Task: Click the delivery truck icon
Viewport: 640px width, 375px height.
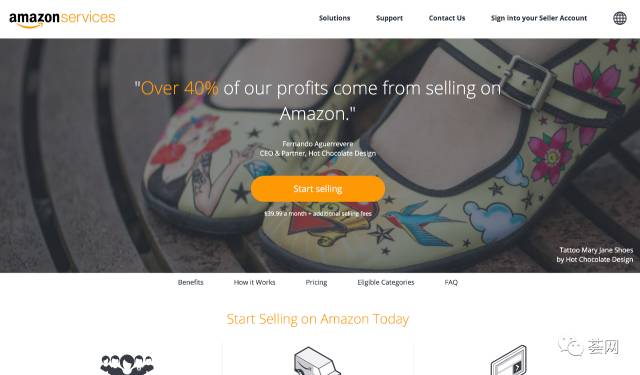Action: pyautogui.click(x=317, y=361)
